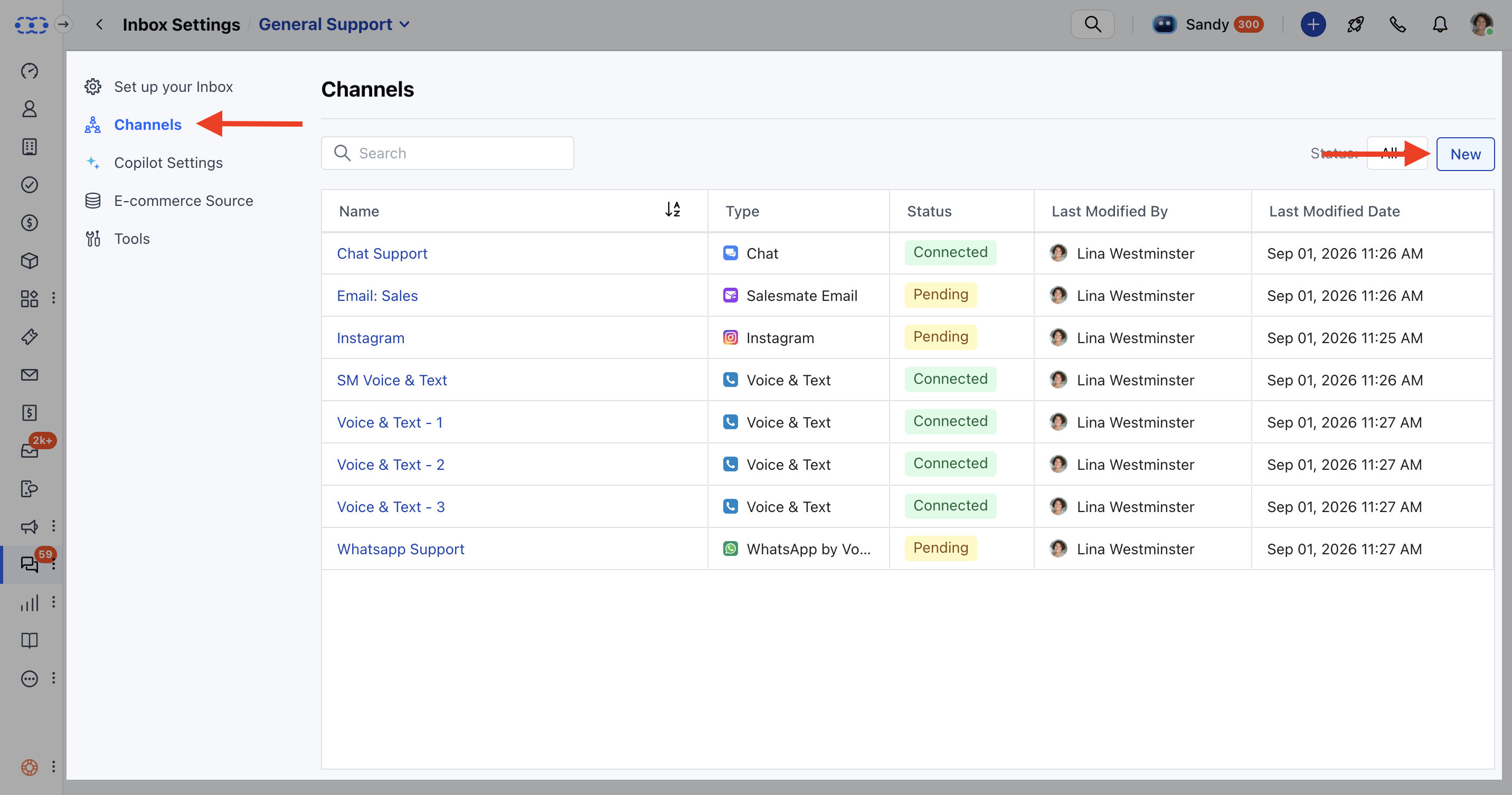Screen dimensions: 1512x795
Task: Expand sidebar with the arrow toggle
Action: 63,25
